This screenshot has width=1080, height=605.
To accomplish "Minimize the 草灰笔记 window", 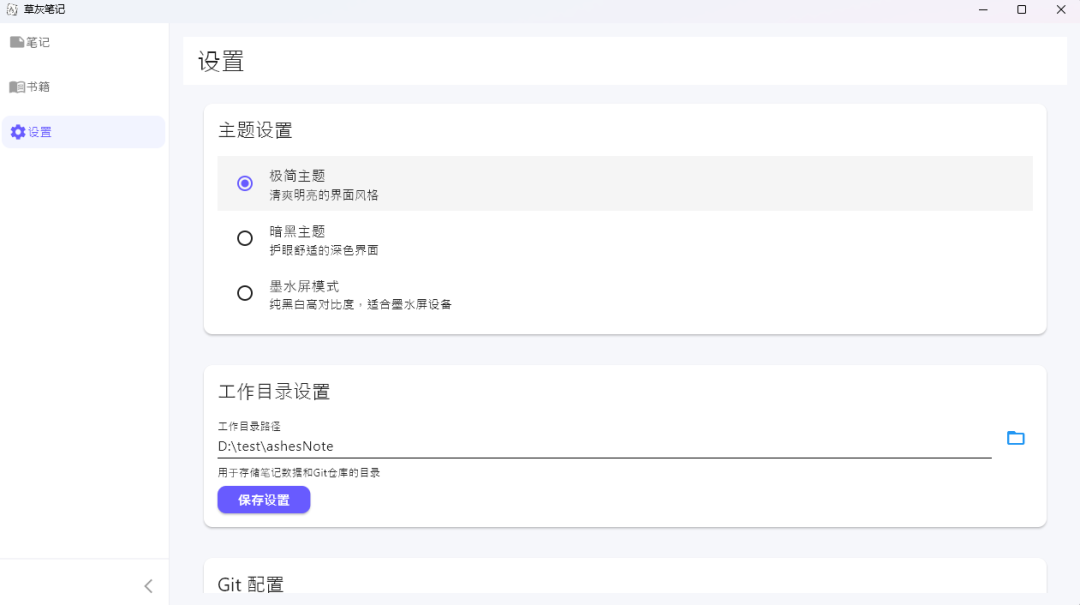I will coord(982,9).
